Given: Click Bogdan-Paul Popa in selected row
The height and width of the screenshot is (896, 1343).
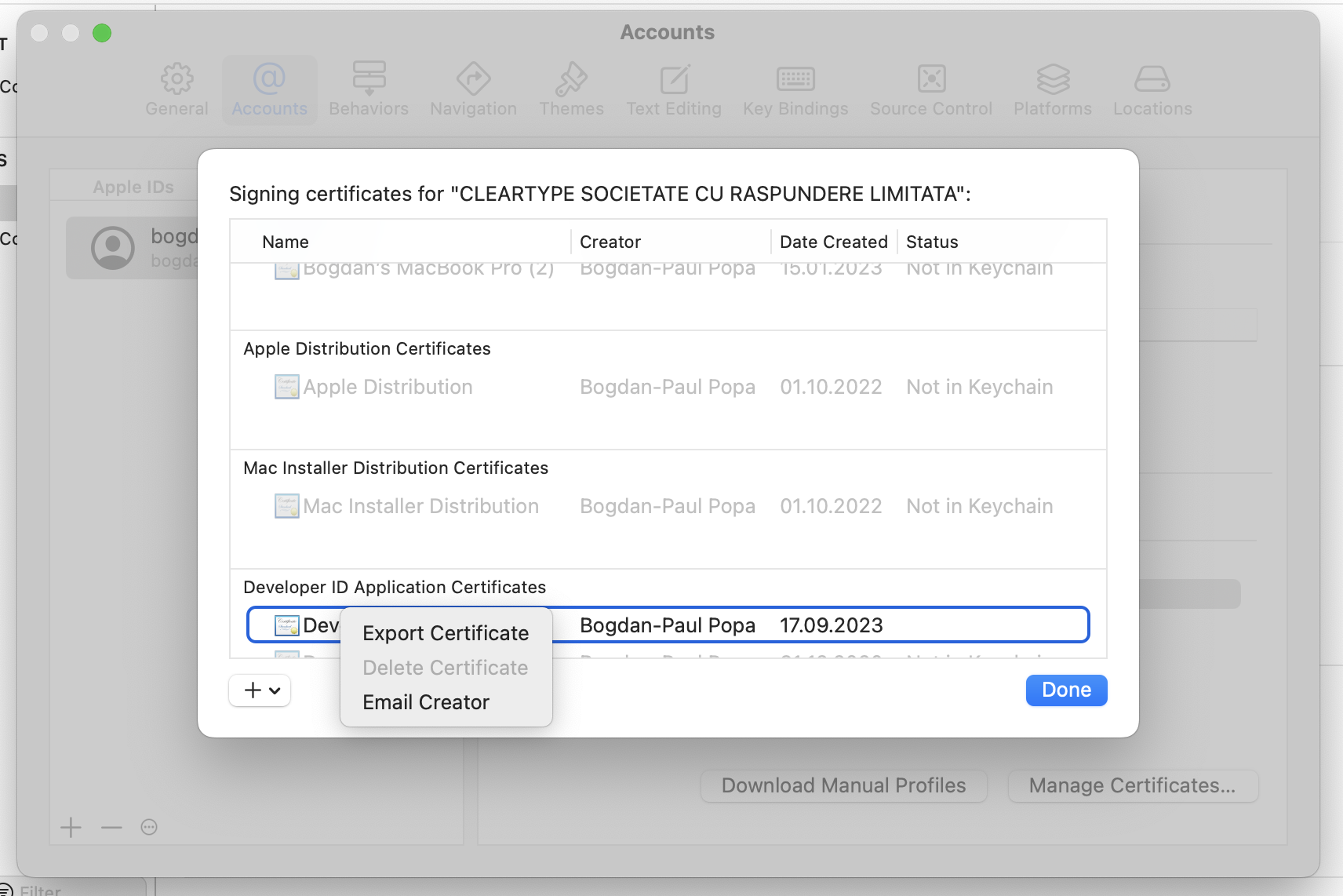Looking at the screenshot, I should (x=668, y=625).
